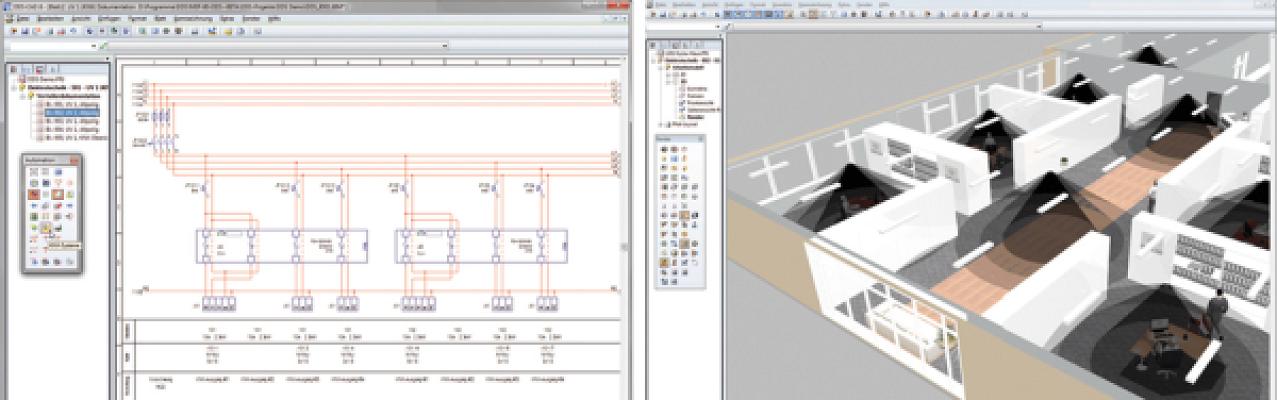Open the combo box dropdown arrow in left window
The height and width of the screenshot is (400, 1277).
coord(94,46)
